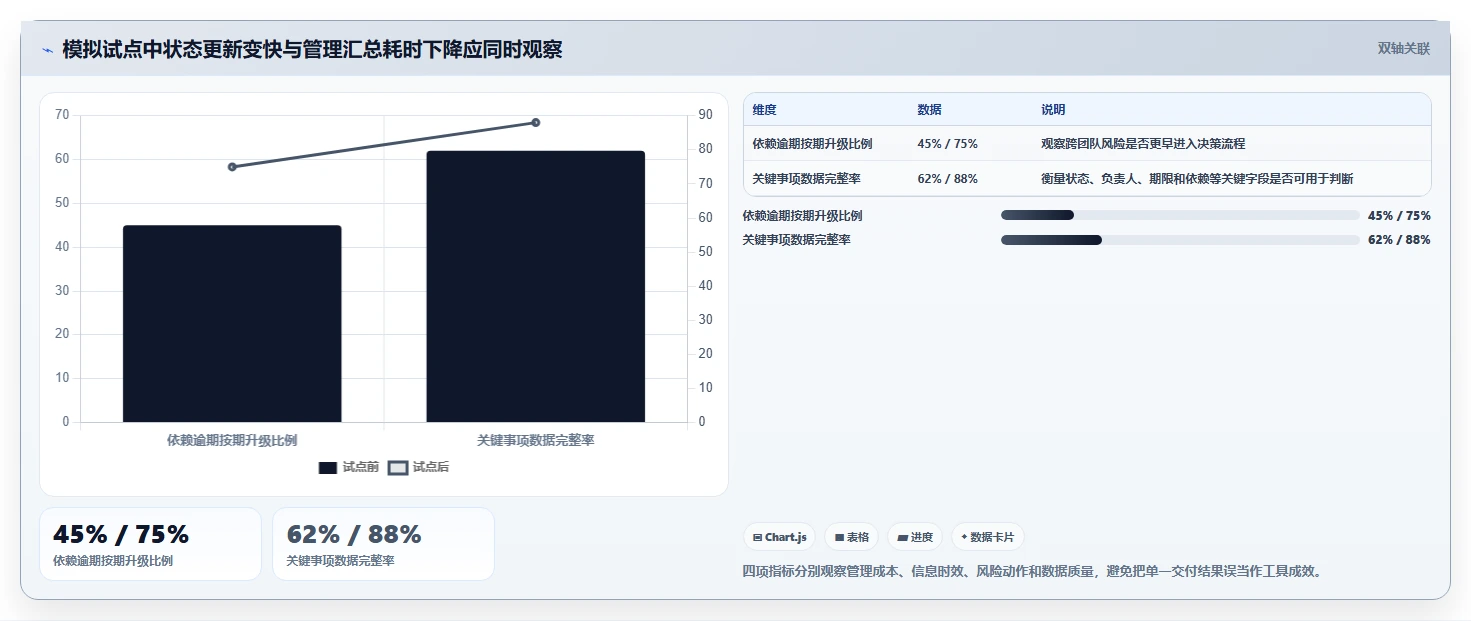Toggle the 试点前 legend swatch
The image size is (1471, 621).
point(328,467)
